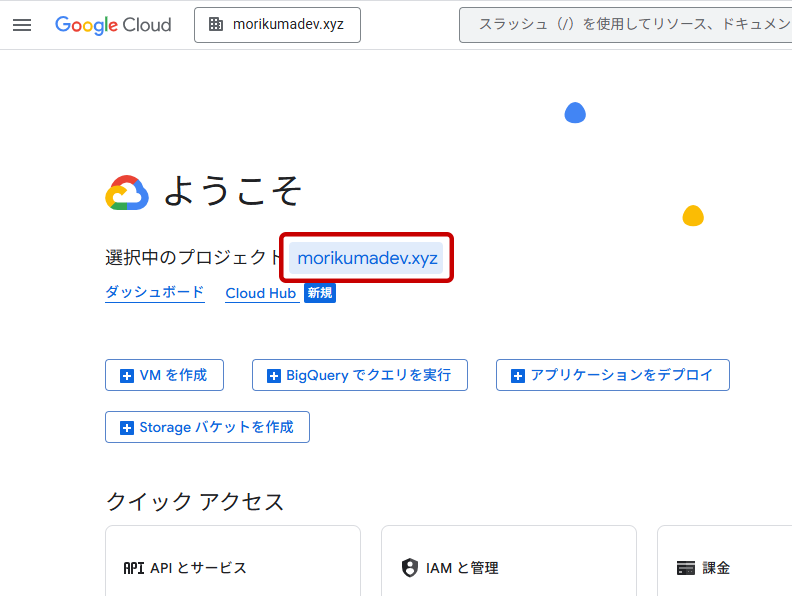The width and height of the screenshot is (792, 596).
Task: Open the morikumadev.xyz project picker in header
Action: tap(277, 25)
